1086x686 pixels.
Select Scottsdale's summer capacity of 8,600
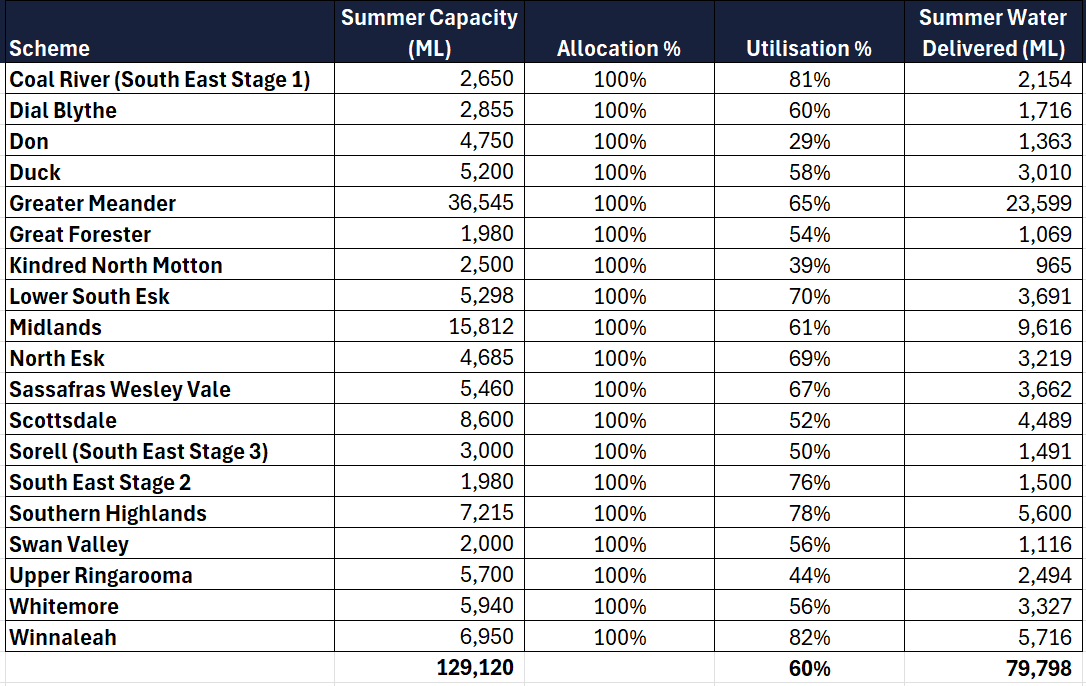point(487,420)
